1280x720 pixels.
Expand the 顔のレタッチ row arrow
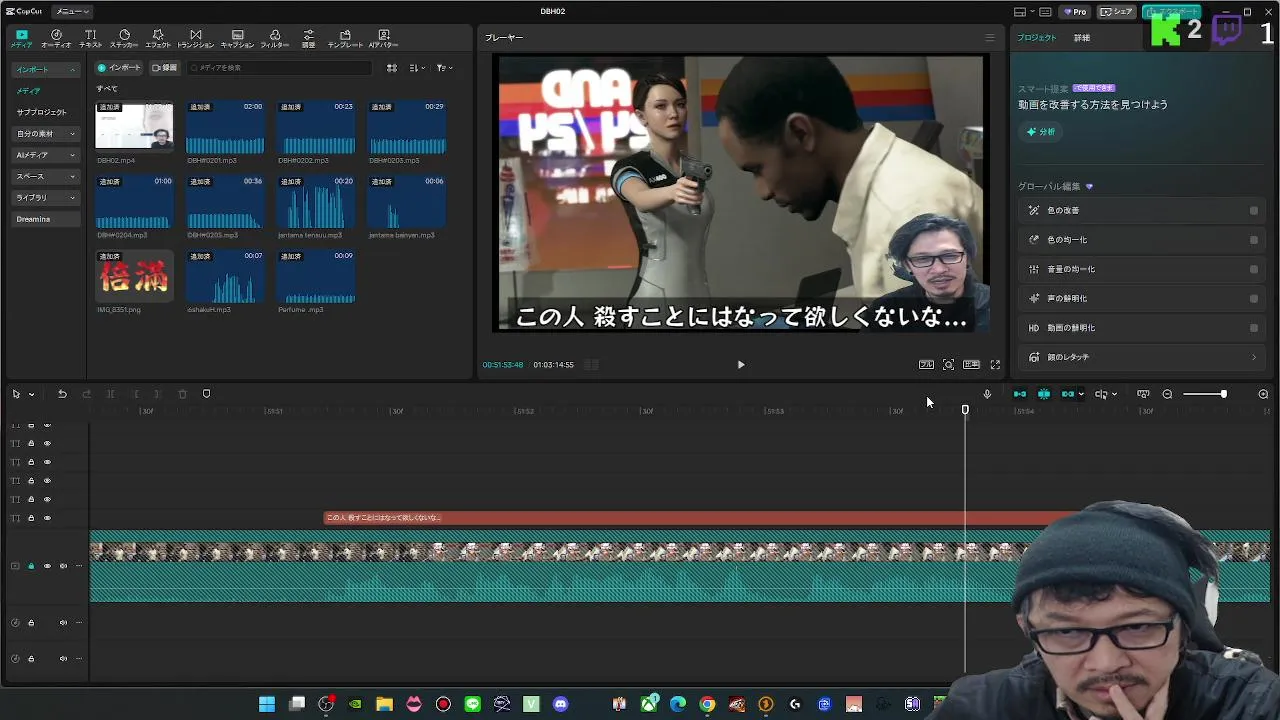click(1254, 357)
